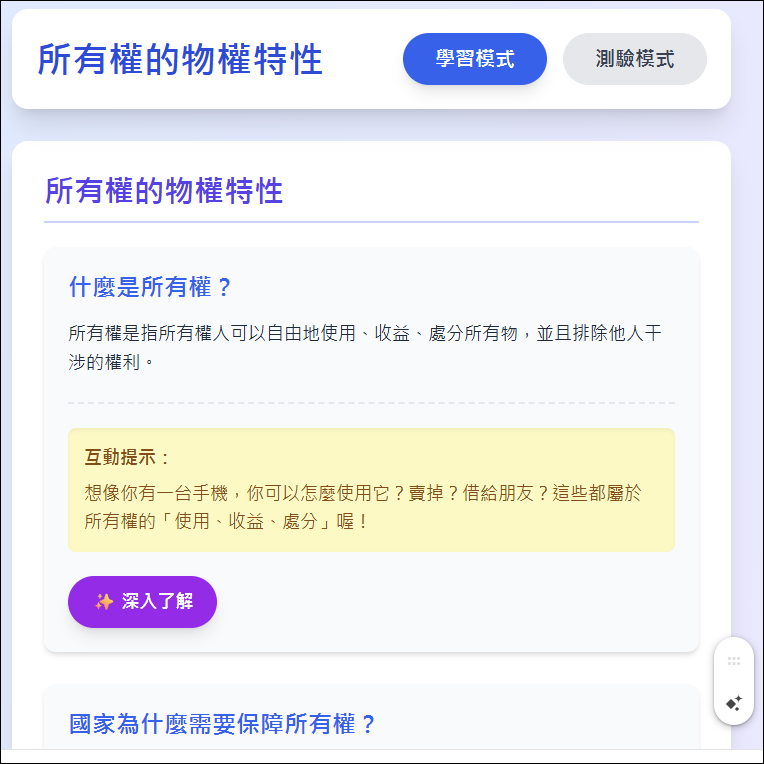The width and height of the screenshot is (764, 764).
Task: Click the heading 什麼是所有權？
Action: pyautogui.click(x=150, y=286)
